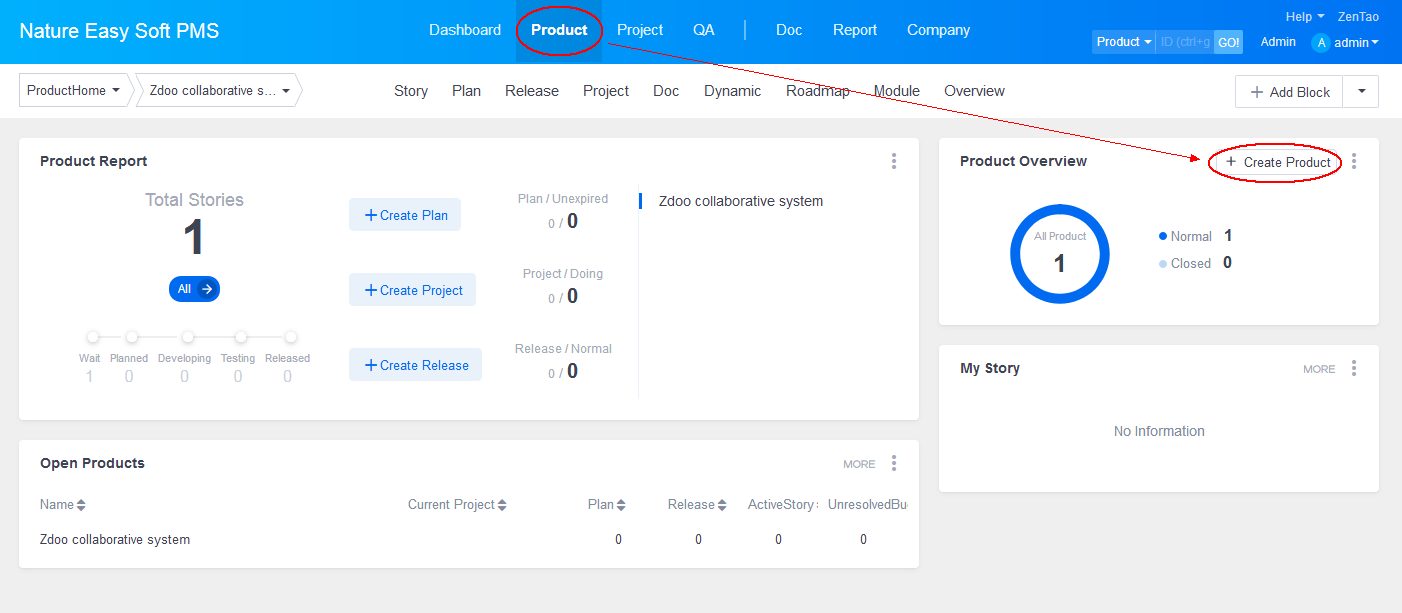This screenshot has height=613, width=1402.
Task: Click the All stories arrow toggle
Action: point(207,289)
